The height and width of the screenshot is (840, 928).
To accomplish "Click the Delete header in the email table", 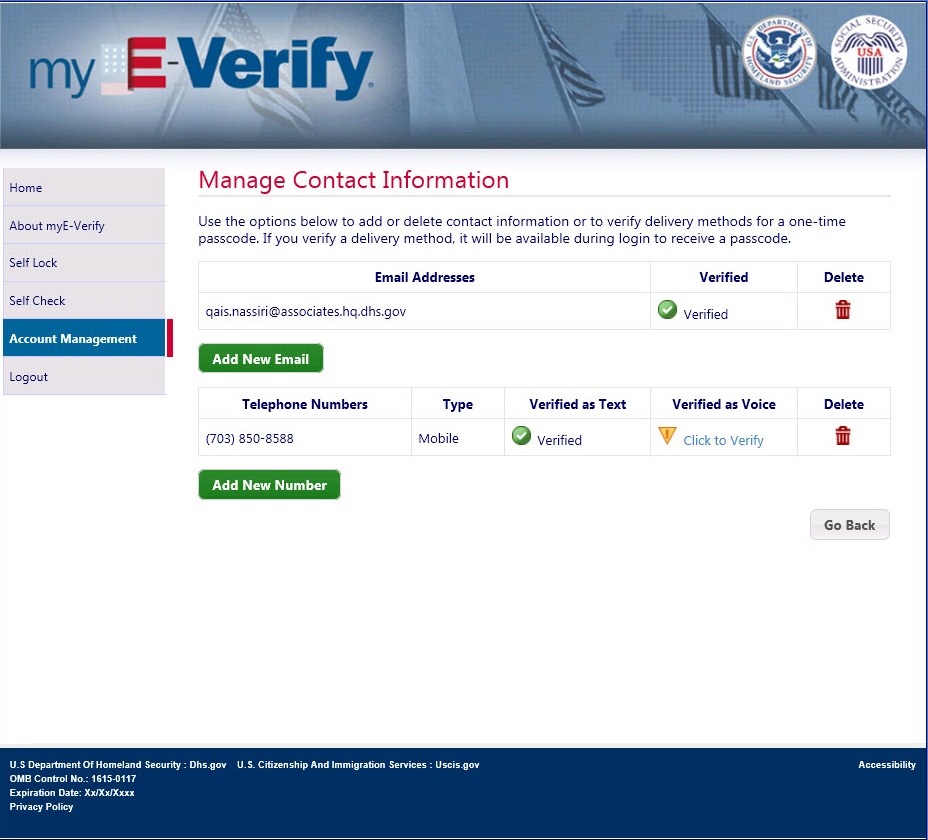I will 843,277.
